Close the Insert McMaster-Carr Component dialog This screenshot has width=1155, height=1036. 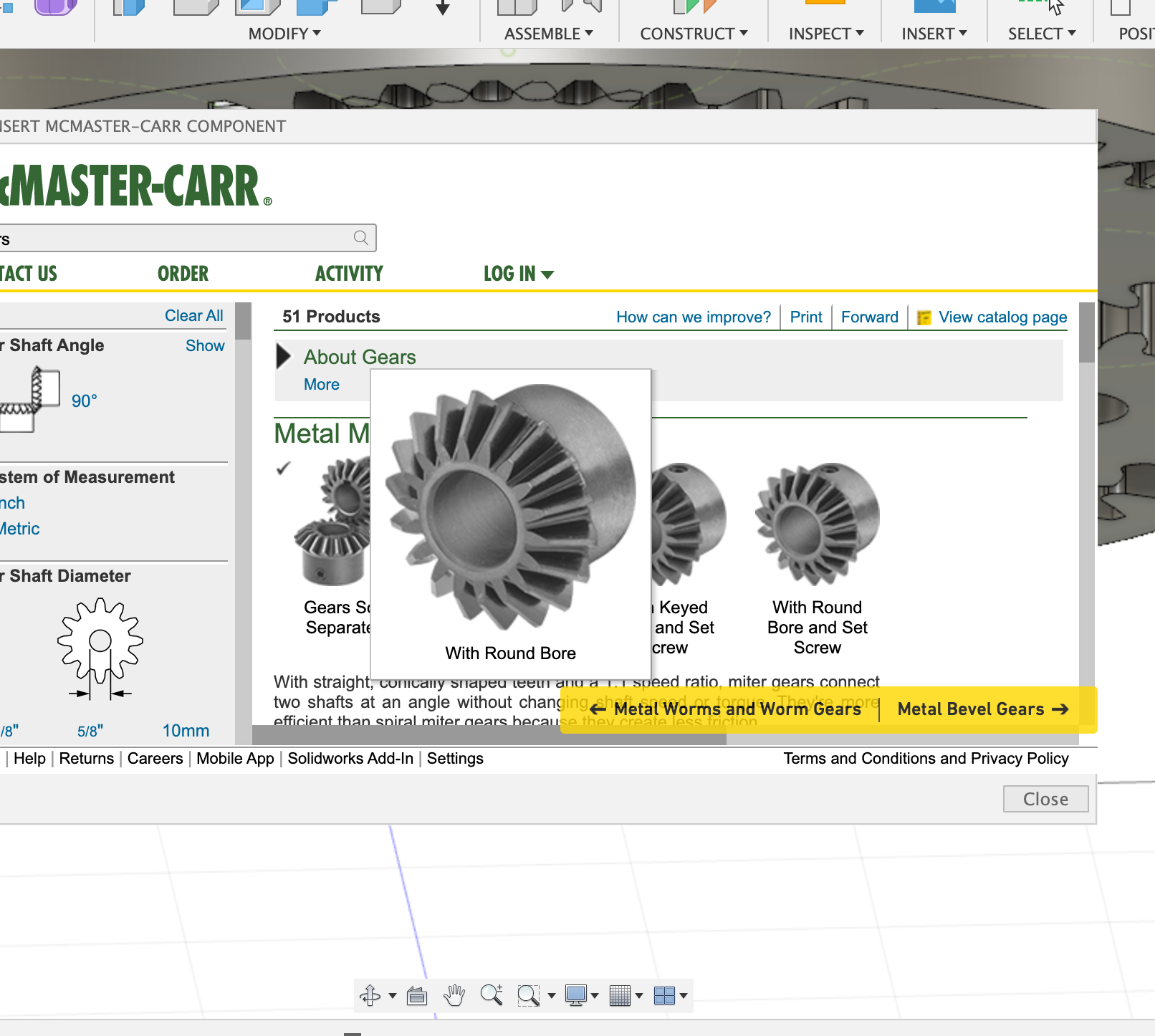1046,799
